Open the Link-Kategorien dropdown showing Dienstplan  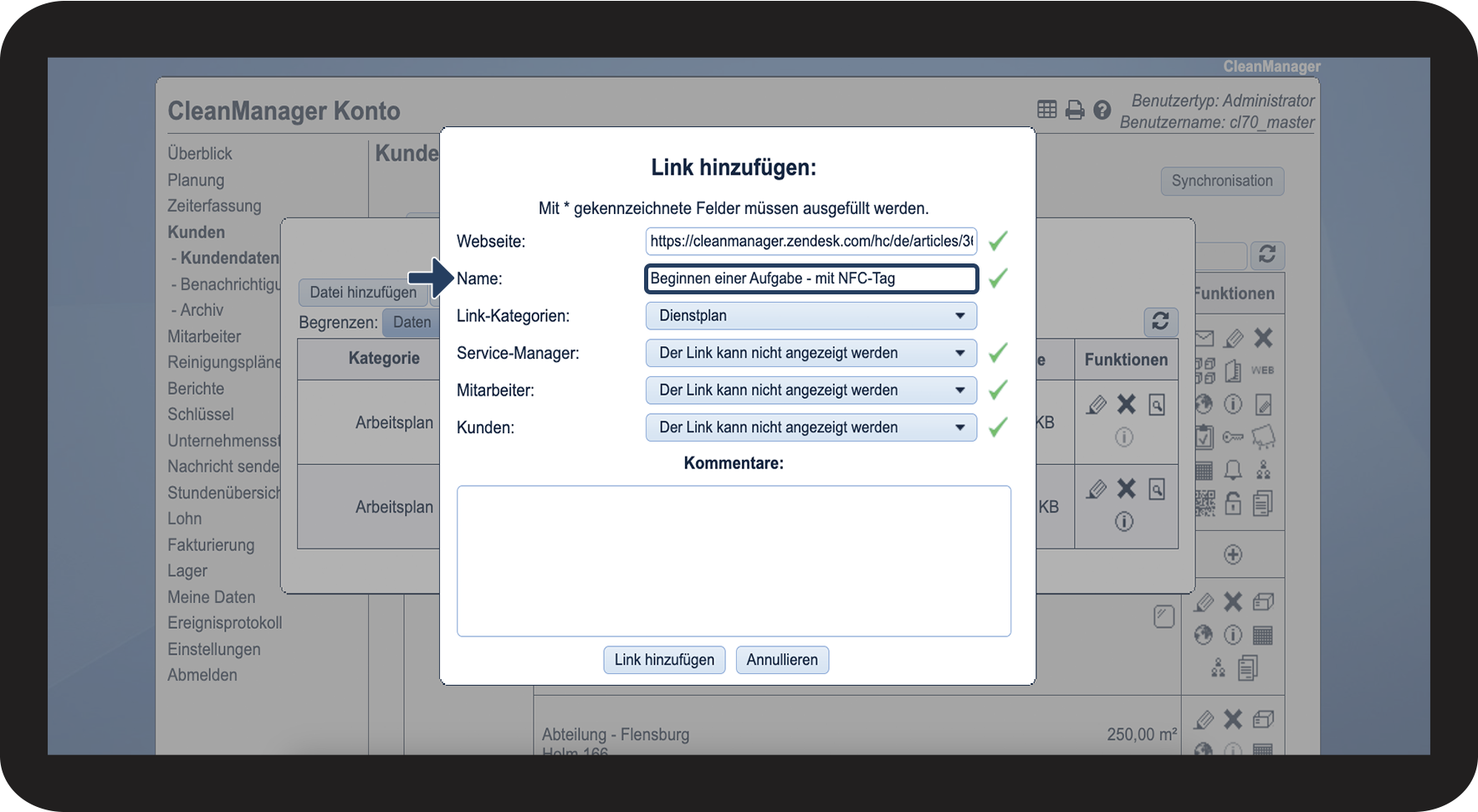[x=811, y=316]
